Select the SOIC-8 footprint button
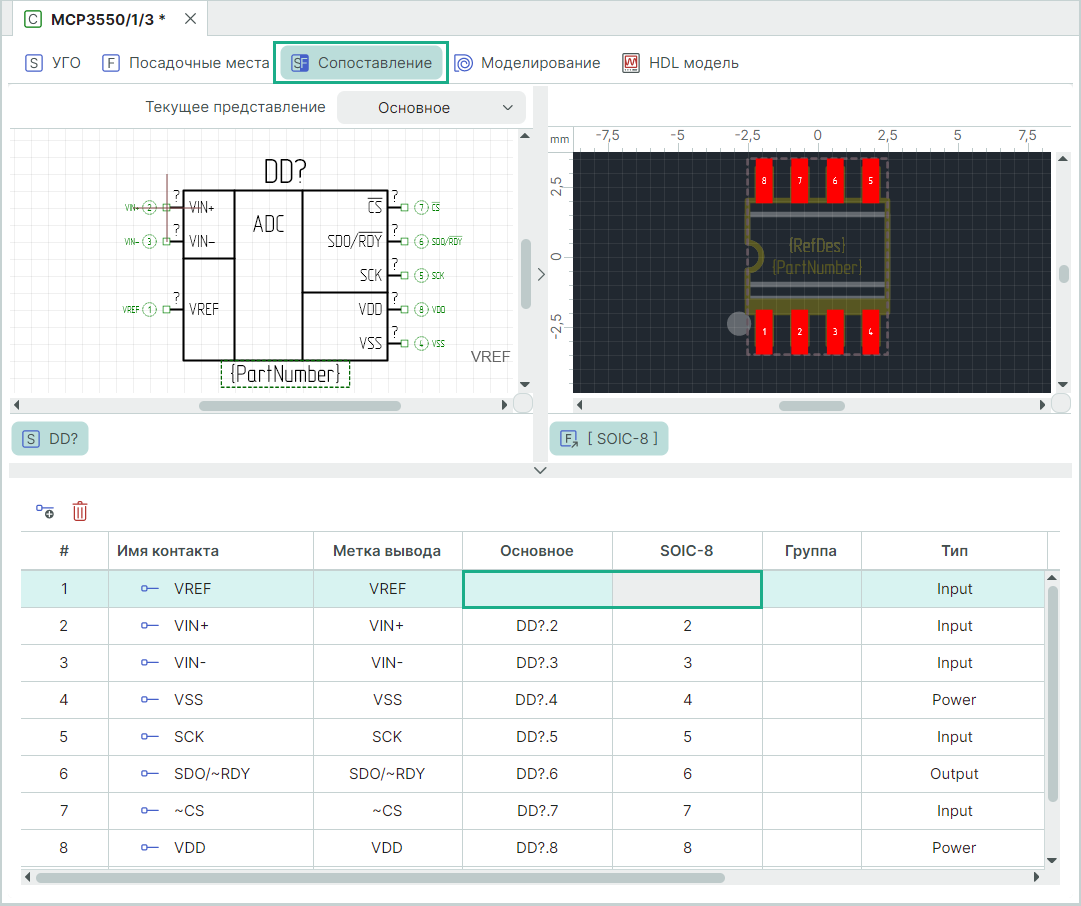The height and width of the screenshot is (906, 1081). 609,439
